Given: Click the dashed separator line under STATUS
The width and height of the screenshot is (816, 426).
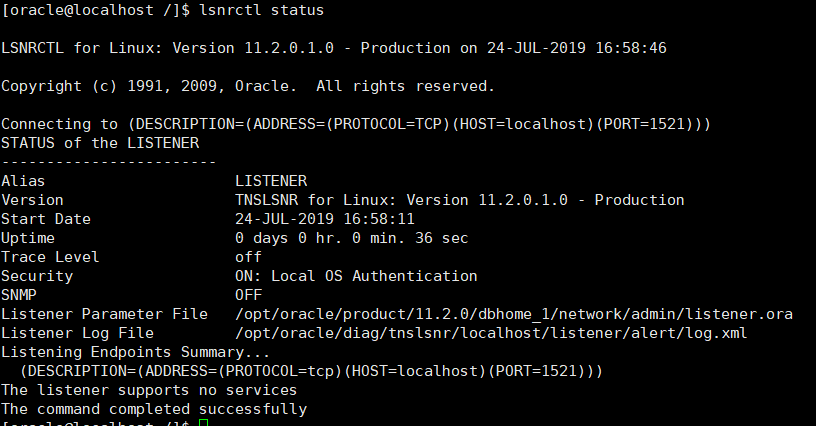Looking at the screenshot, I should click(x=109, y=162).
